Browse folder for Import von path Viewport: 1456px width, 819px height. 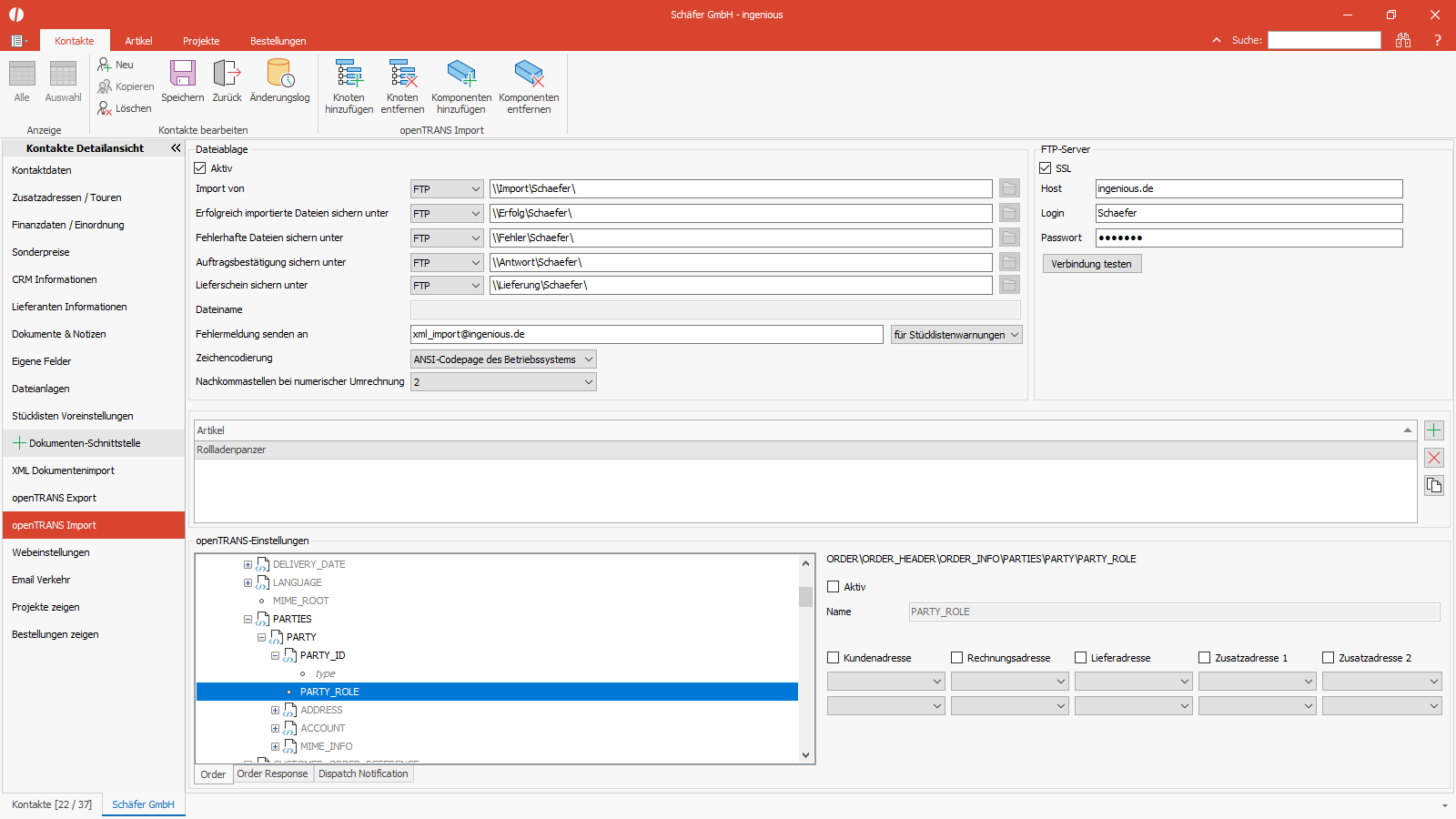click(x=1009, y=188)
